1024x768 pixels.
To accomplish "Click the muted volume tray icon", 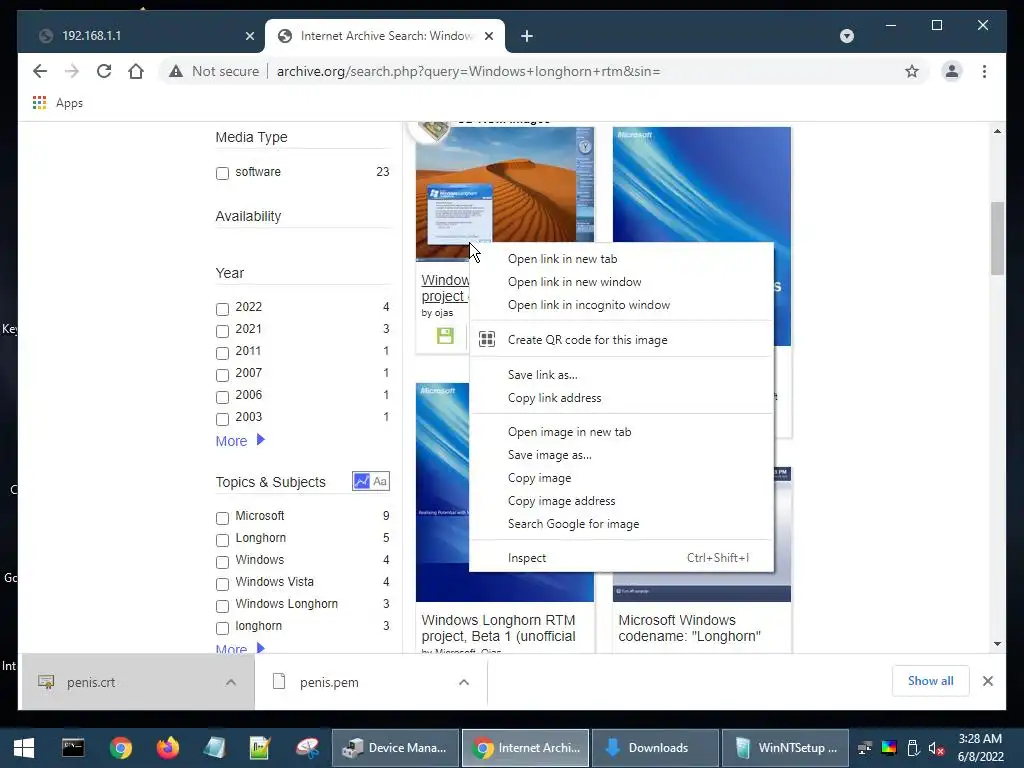I will (936, 748).
